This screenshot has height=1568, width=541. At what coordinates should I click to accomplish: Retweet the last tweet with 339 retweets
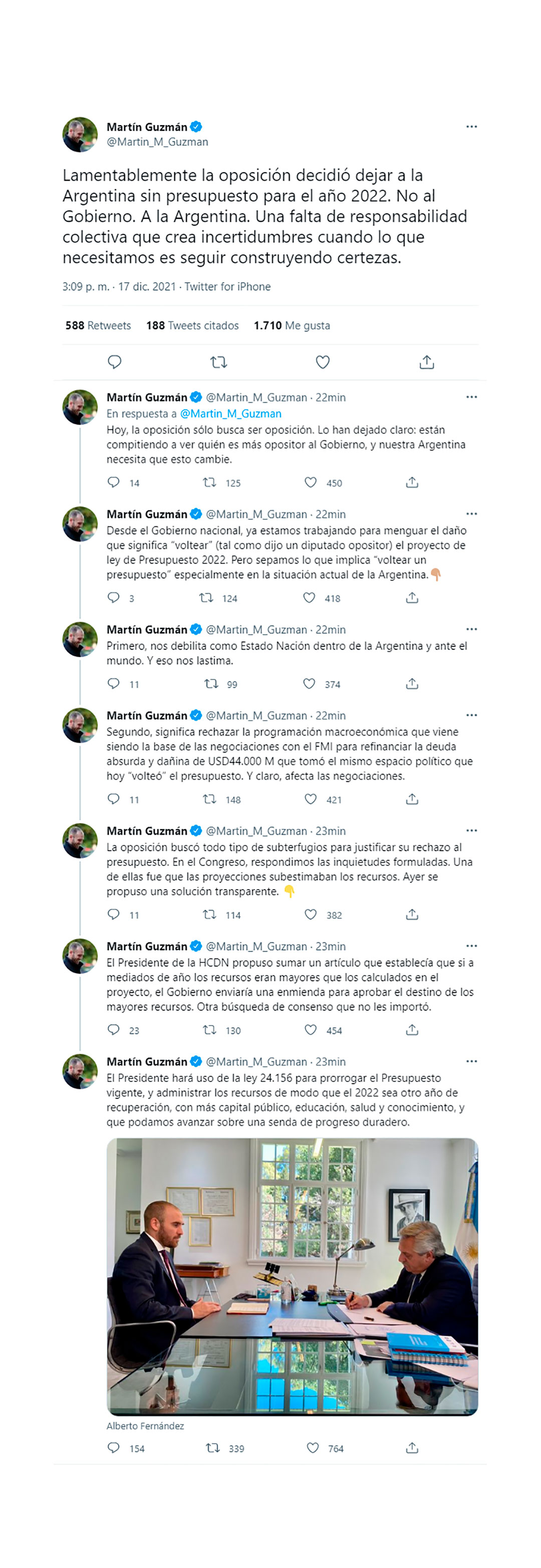point(212,1448)
